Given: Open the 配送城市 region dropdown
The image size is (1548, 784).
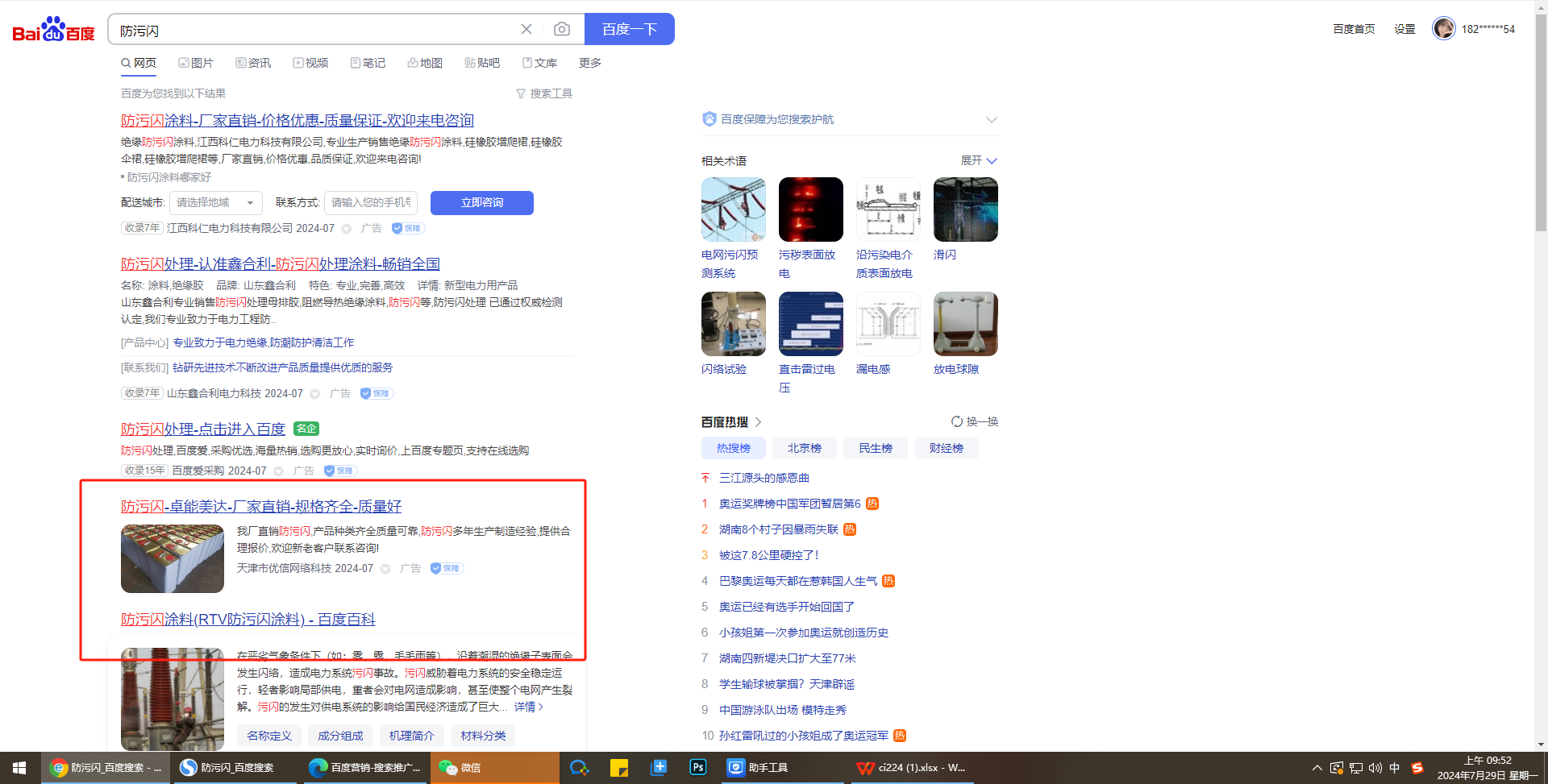Looking at the screenshot, I should 215,203.
